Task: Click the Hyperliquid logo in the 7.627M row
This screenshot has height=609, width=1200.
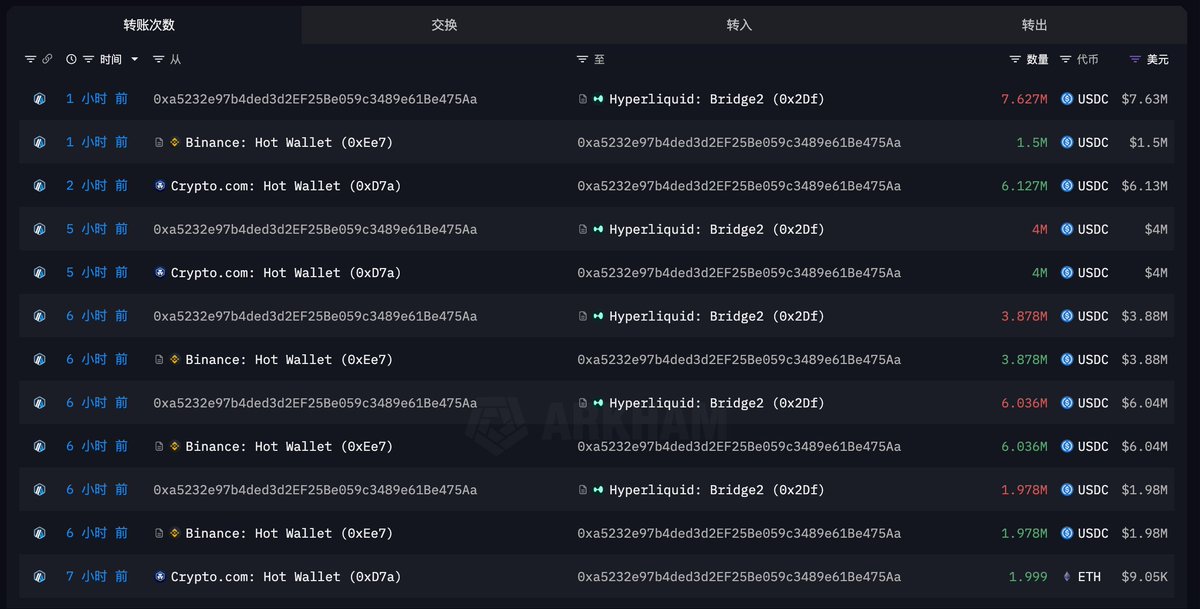Action: (x=599, y=99)
